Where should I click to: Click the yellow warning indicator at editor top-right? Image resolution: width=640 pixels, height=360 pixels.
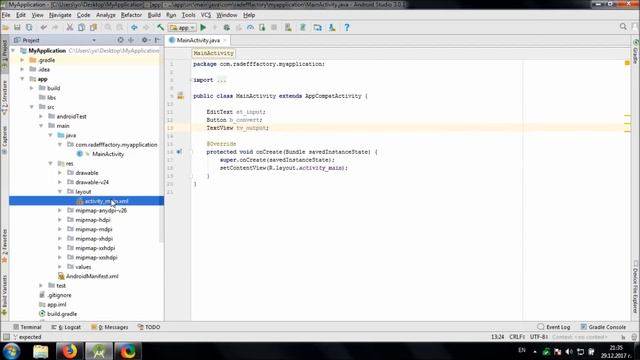627,62
